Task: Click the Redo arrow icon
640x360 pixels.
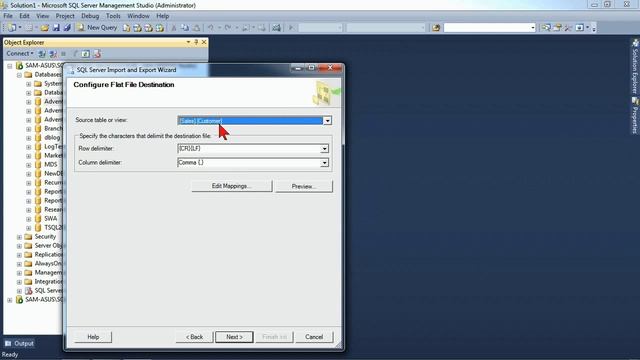Action: tap(228, 28)
